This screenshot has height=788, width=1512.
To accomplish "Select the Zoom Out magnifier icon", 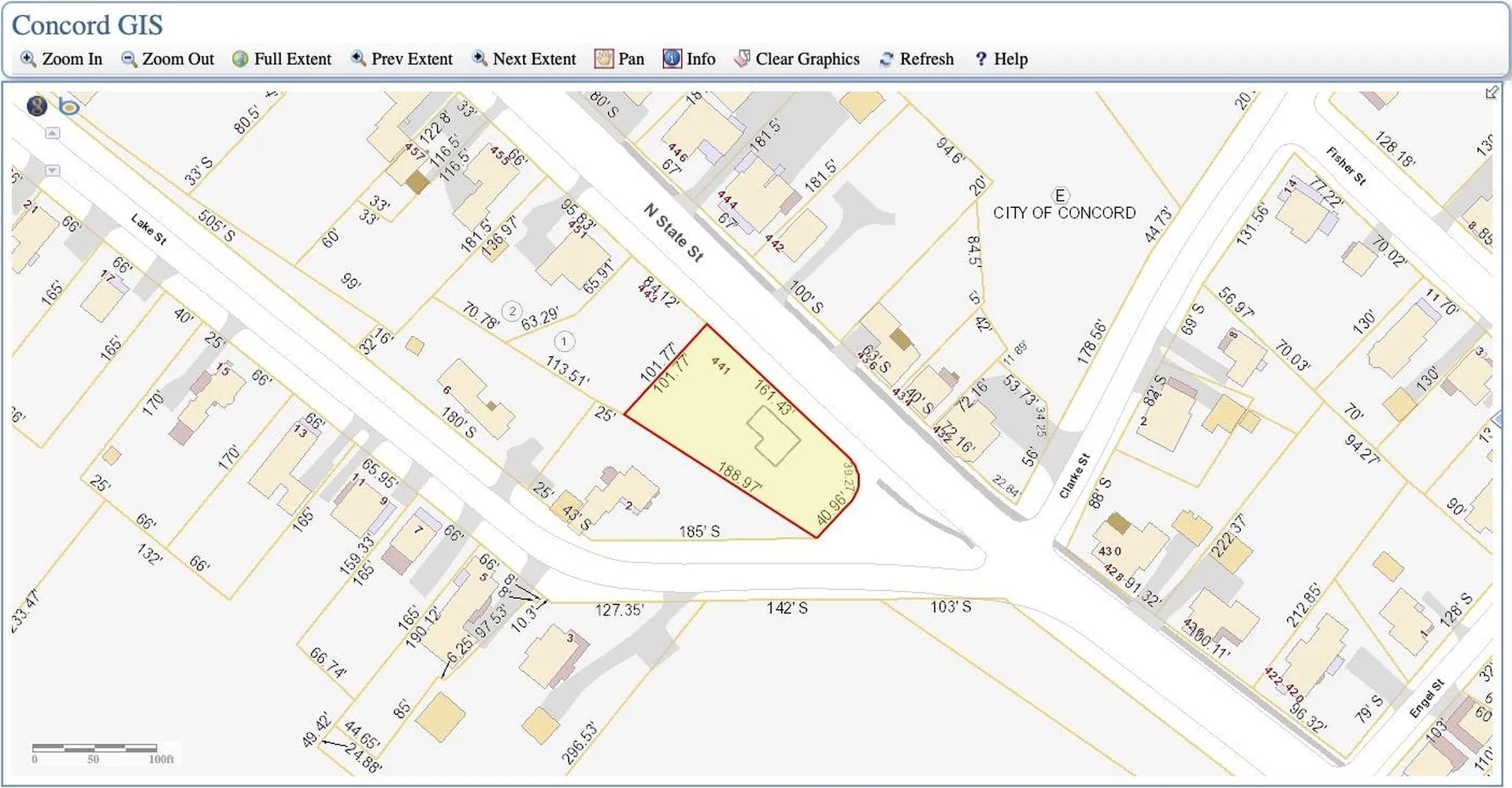I will coord(127,58).
